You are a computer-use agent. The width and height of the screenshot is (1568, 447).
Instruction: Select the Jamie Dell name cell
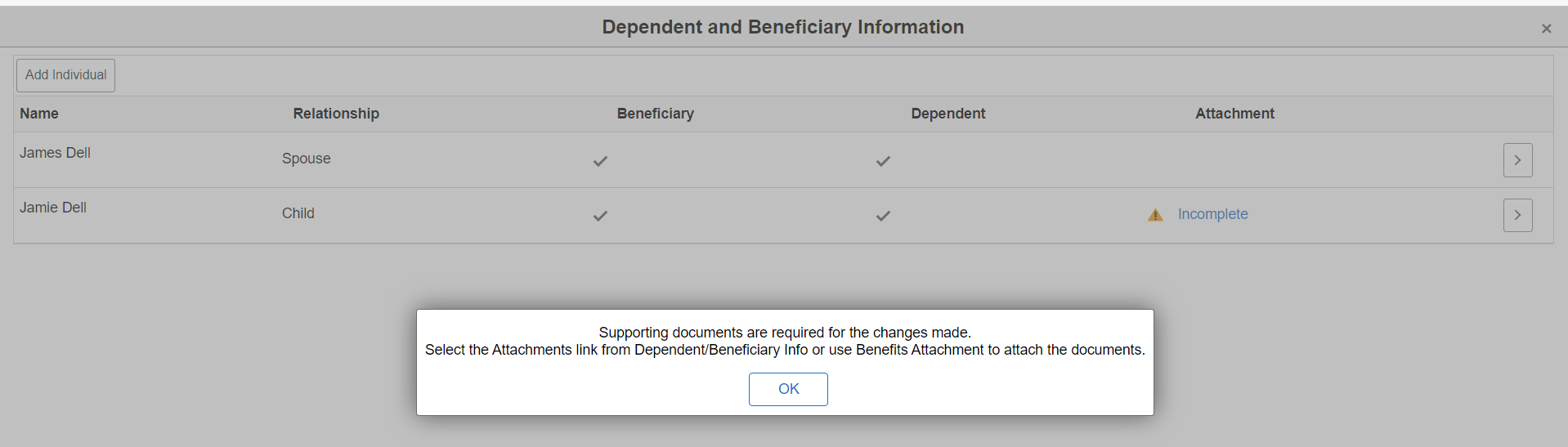pos(53,208)
